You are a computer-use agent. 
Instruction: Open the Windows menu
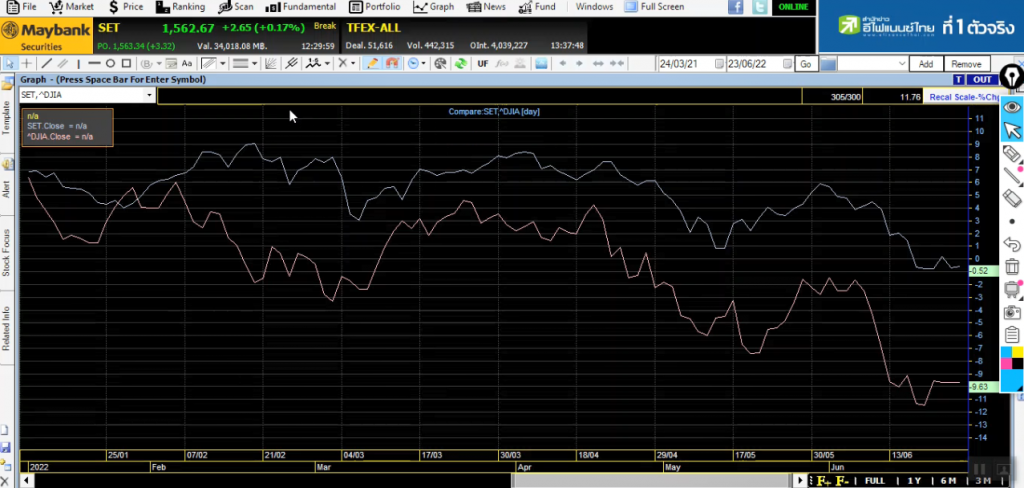[594, 7]
